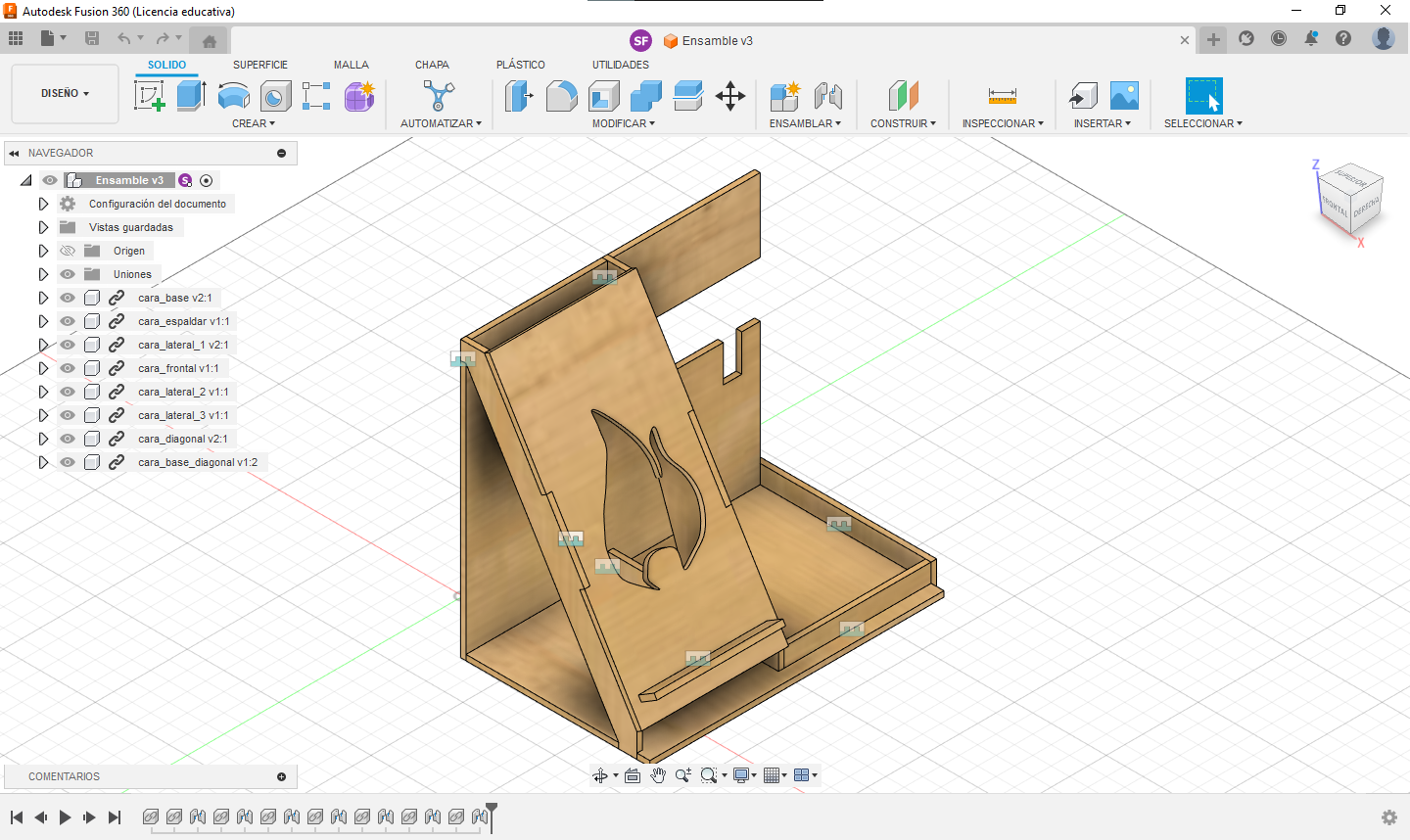Viewport: 1410px width, 840px height.
Task: Select the Create Sketch tool
Action: click(x=150, y=96)
